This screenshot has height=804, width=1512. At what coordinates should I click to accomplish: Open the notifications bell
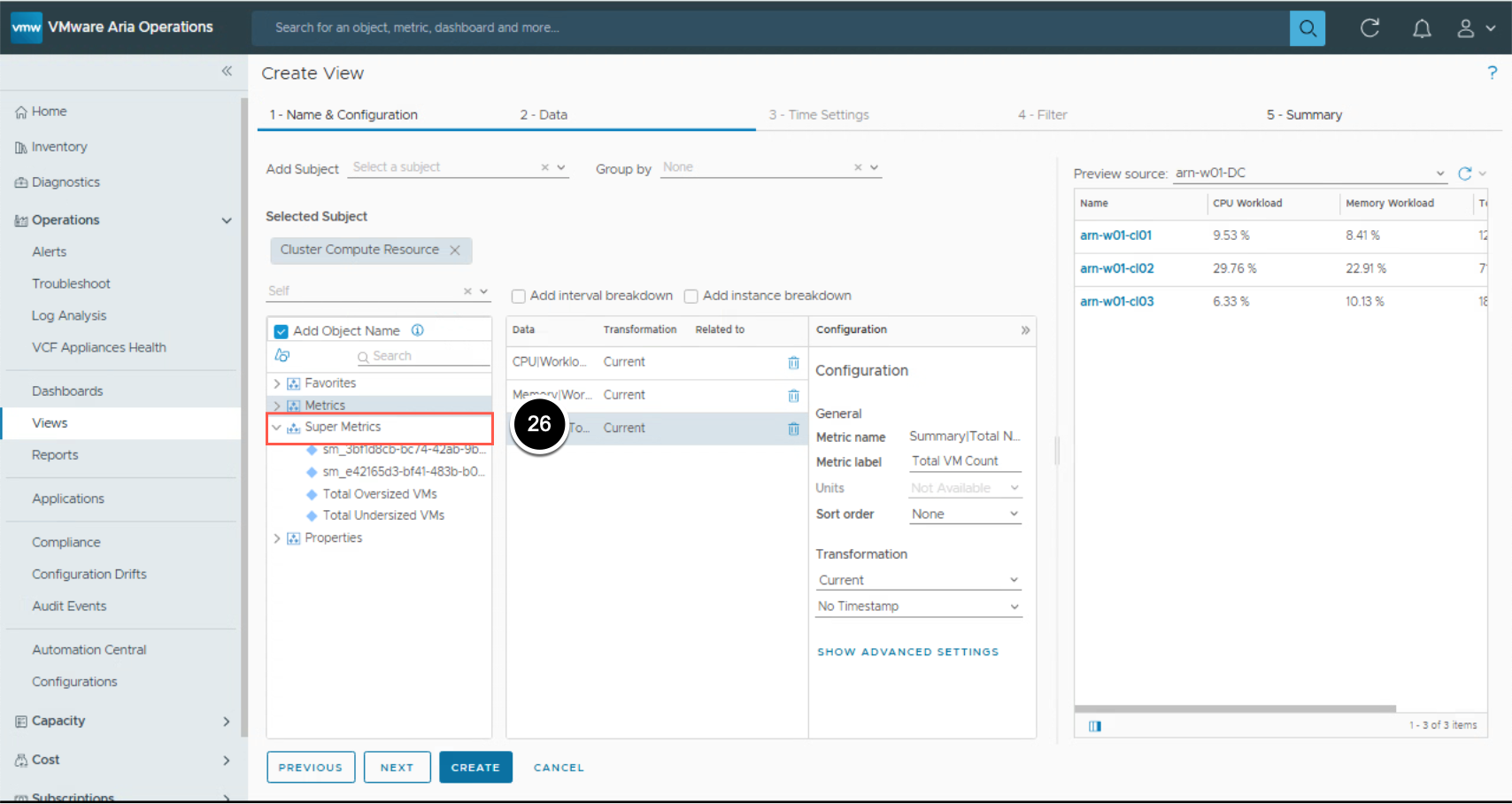(x=1421, y=28)
